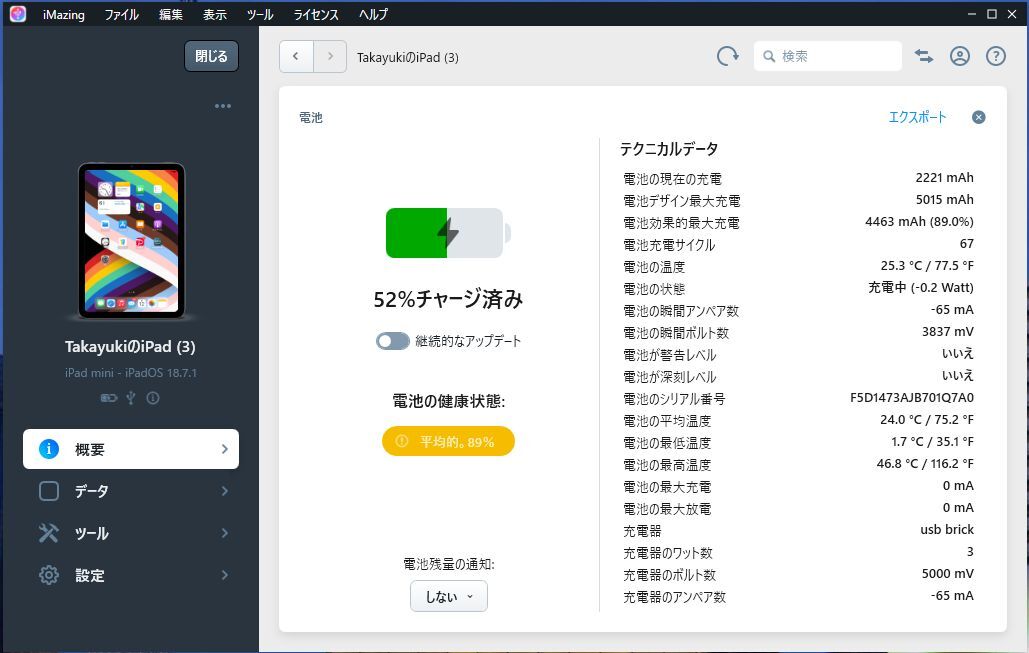Screen dimensions: 1029x653
Task: Click the small battery status icon under device name
Action: tap(109, 398)
